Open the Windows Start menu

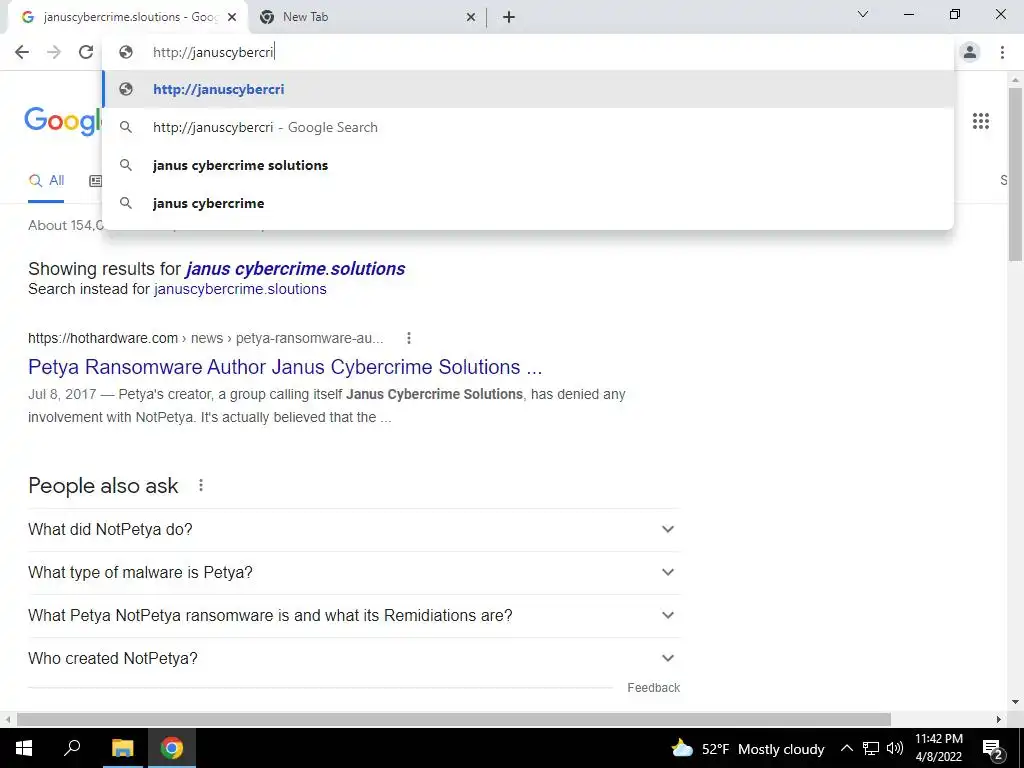tap(24, 748)
